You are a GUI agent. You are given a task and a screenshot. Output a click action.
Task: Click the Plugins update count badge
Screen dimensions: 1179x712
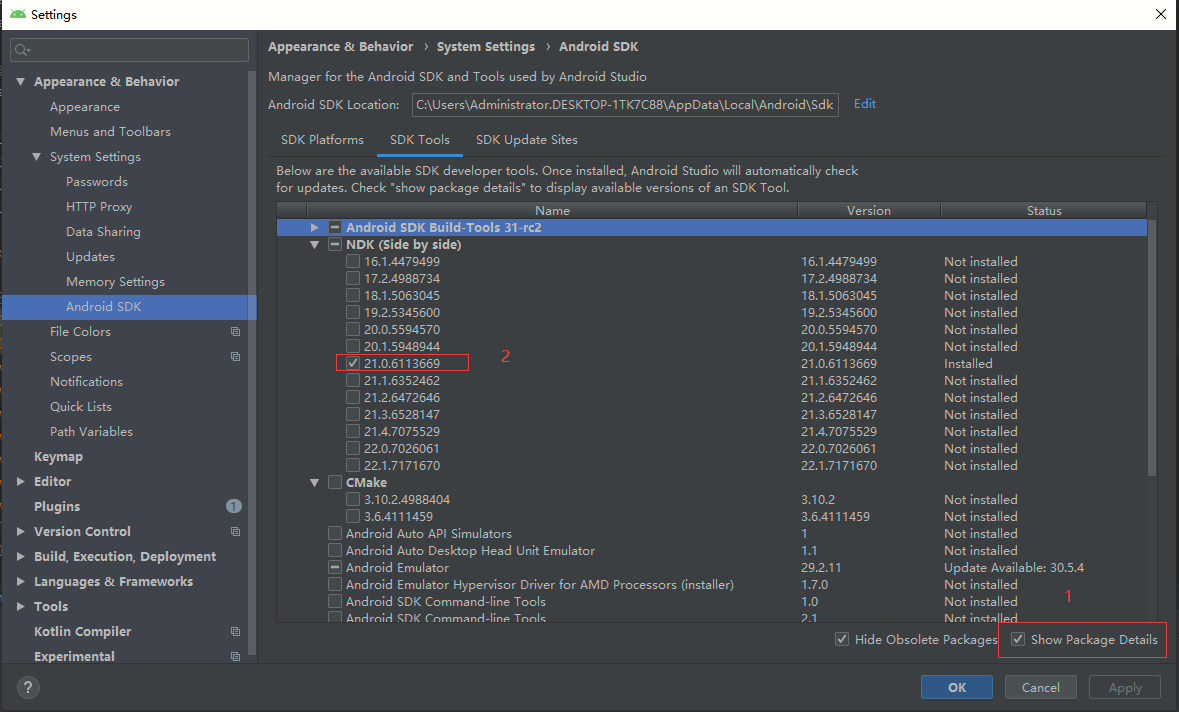[234, 506]
